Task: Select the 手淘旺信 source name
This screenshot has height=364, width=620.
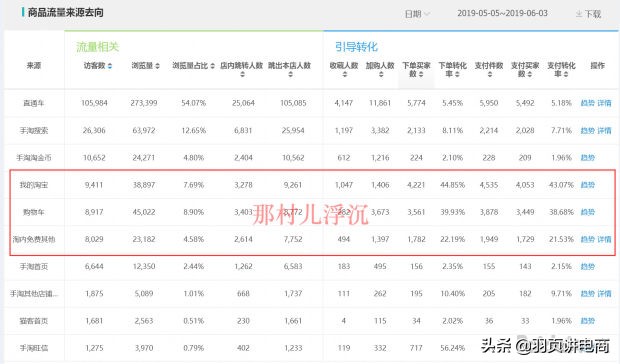Action: [x=34, y=348]
